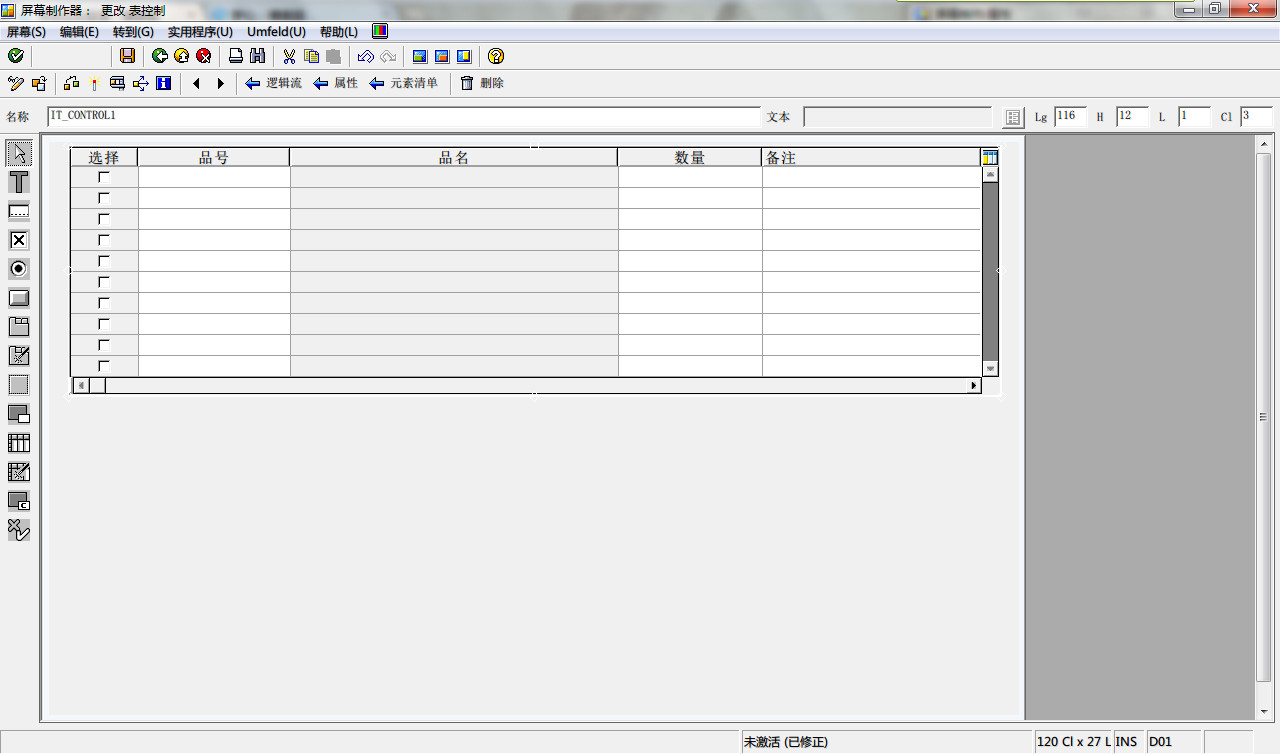This screenshot has width=1280, height=754.
Task: Select the Radio button element tool
Action: tap(19, 269)
